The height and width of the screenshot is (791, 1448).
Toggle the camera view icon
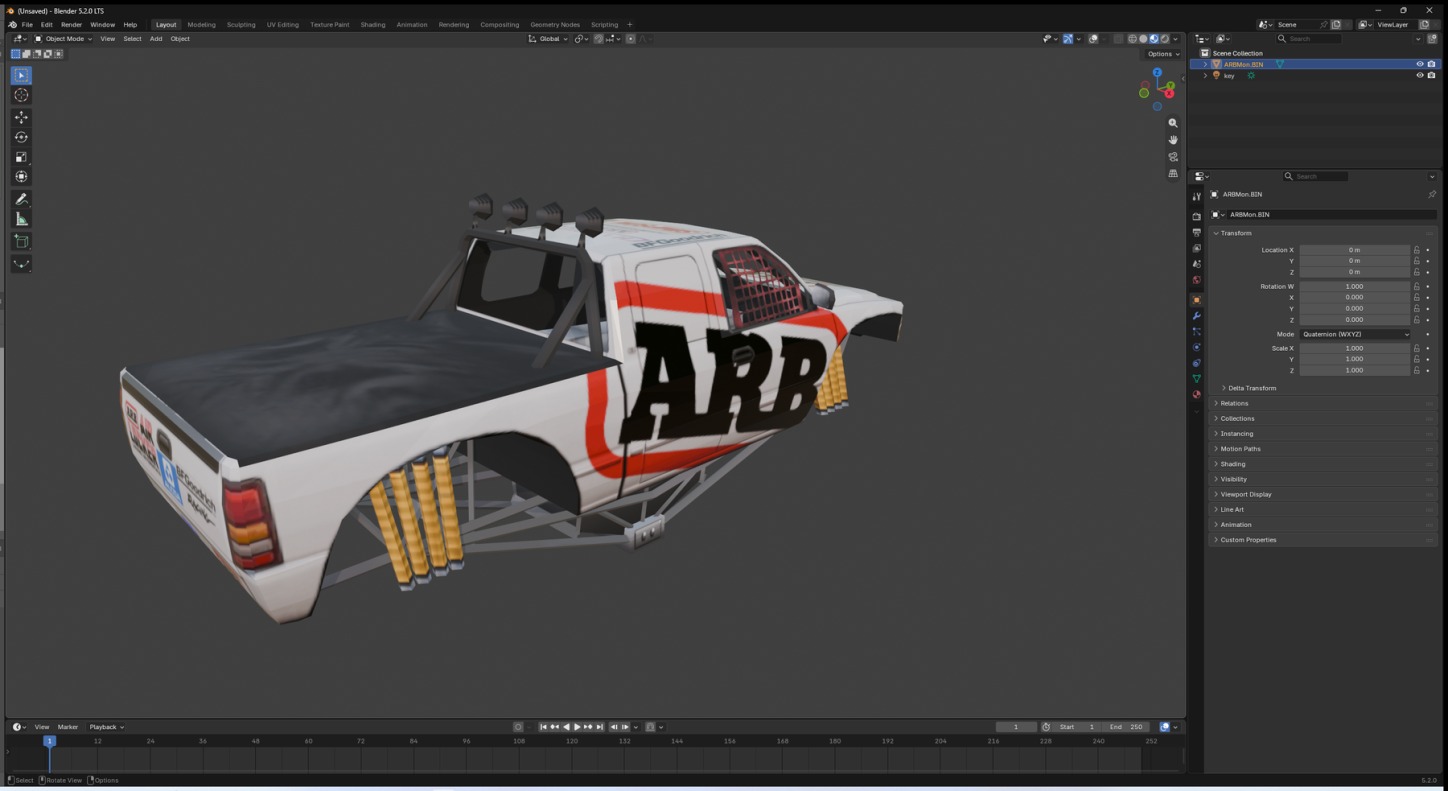tap(1173, 157)
